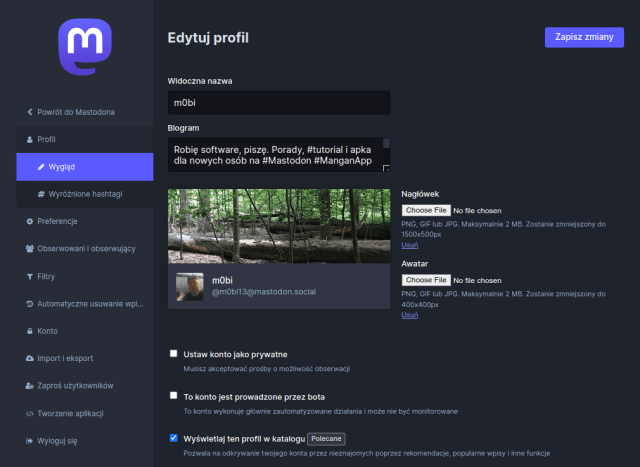
Task: Open Automatyczne usuwanie wpisów settings
Action: coord(84,303)
